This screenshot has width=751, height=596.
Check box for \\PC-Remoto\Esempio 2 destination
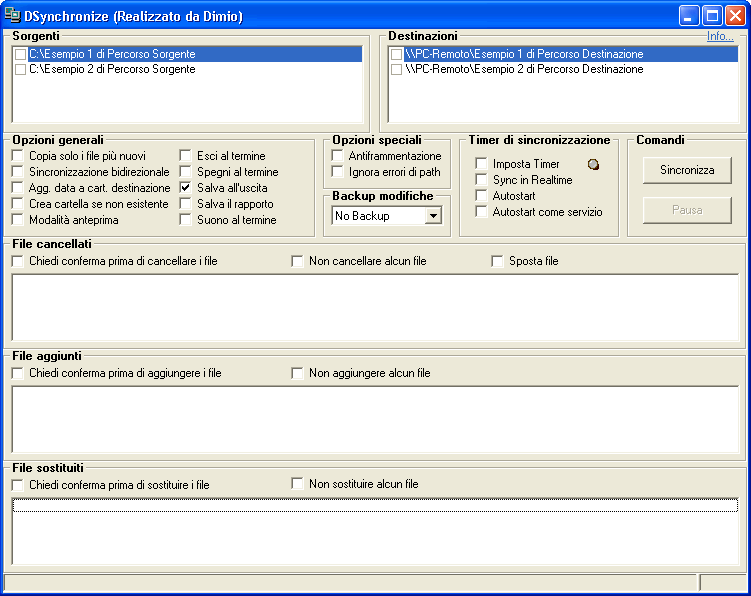(x=397, y=69)
